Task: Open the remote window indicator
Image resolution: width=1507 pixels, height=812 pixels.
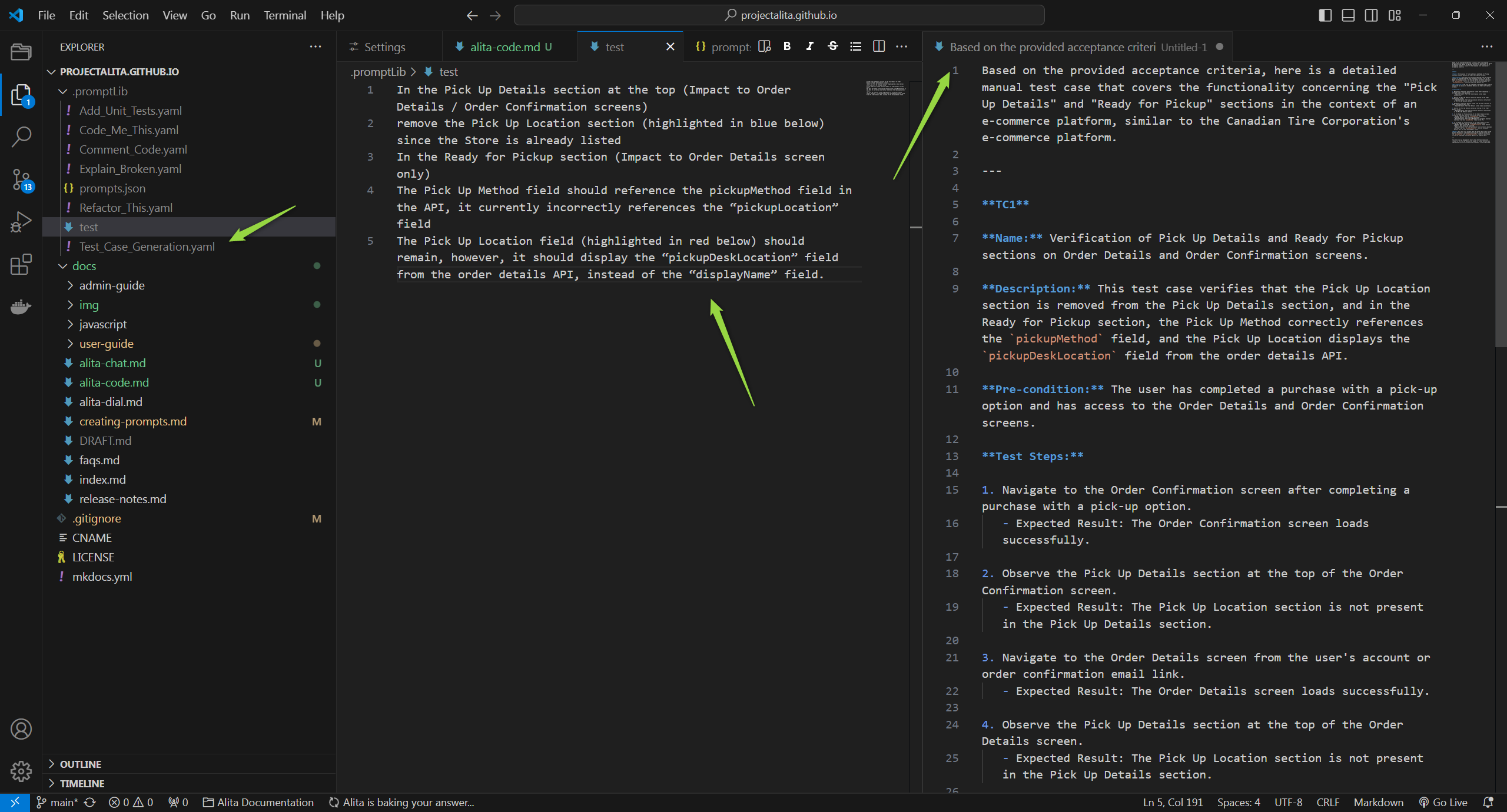Action: pyautogui.click(x=15, y=802)
